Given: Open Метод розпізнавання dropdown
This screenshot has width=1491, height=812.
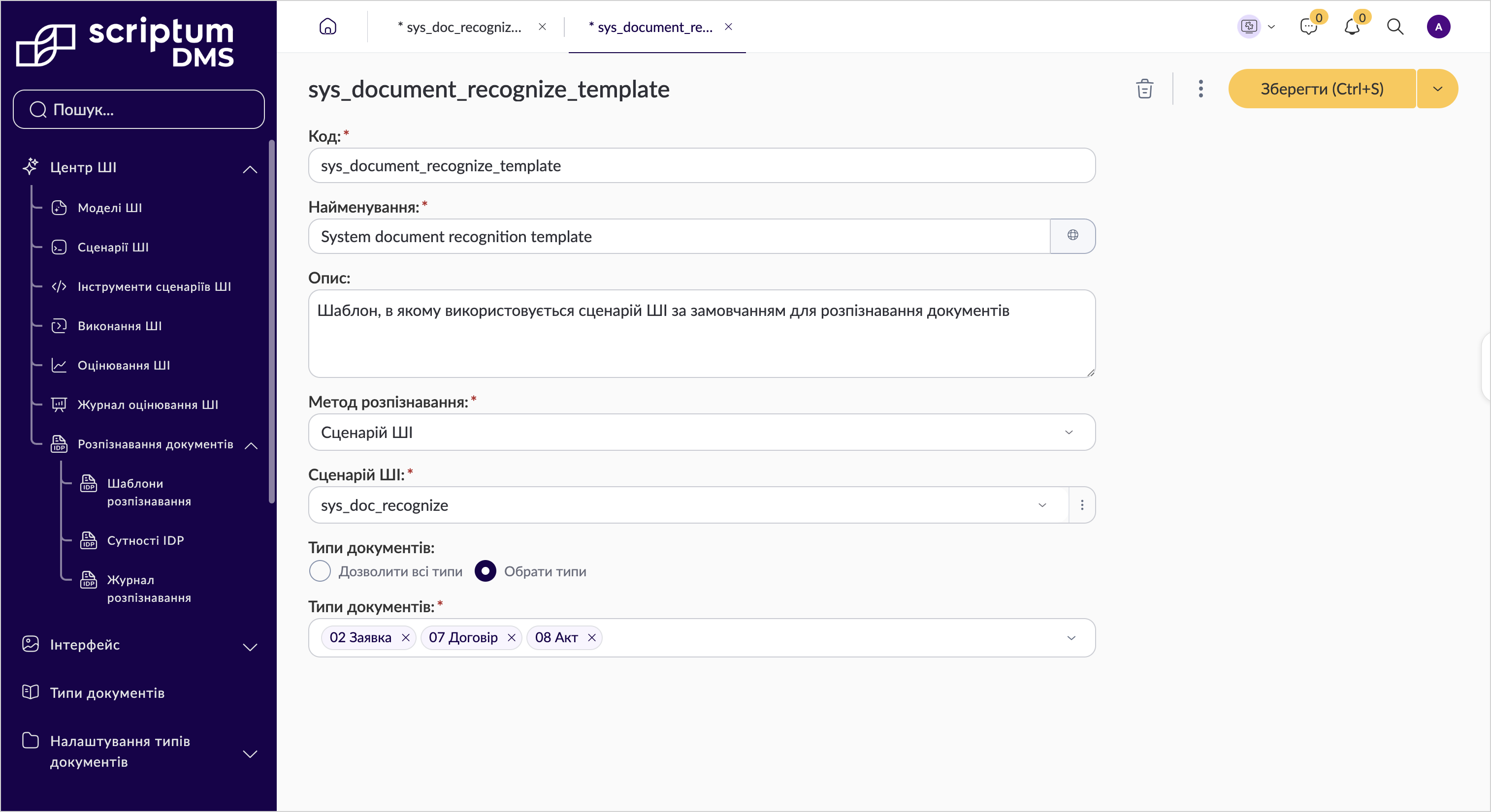Looking at the screenshot, I should tap(702, 432).
